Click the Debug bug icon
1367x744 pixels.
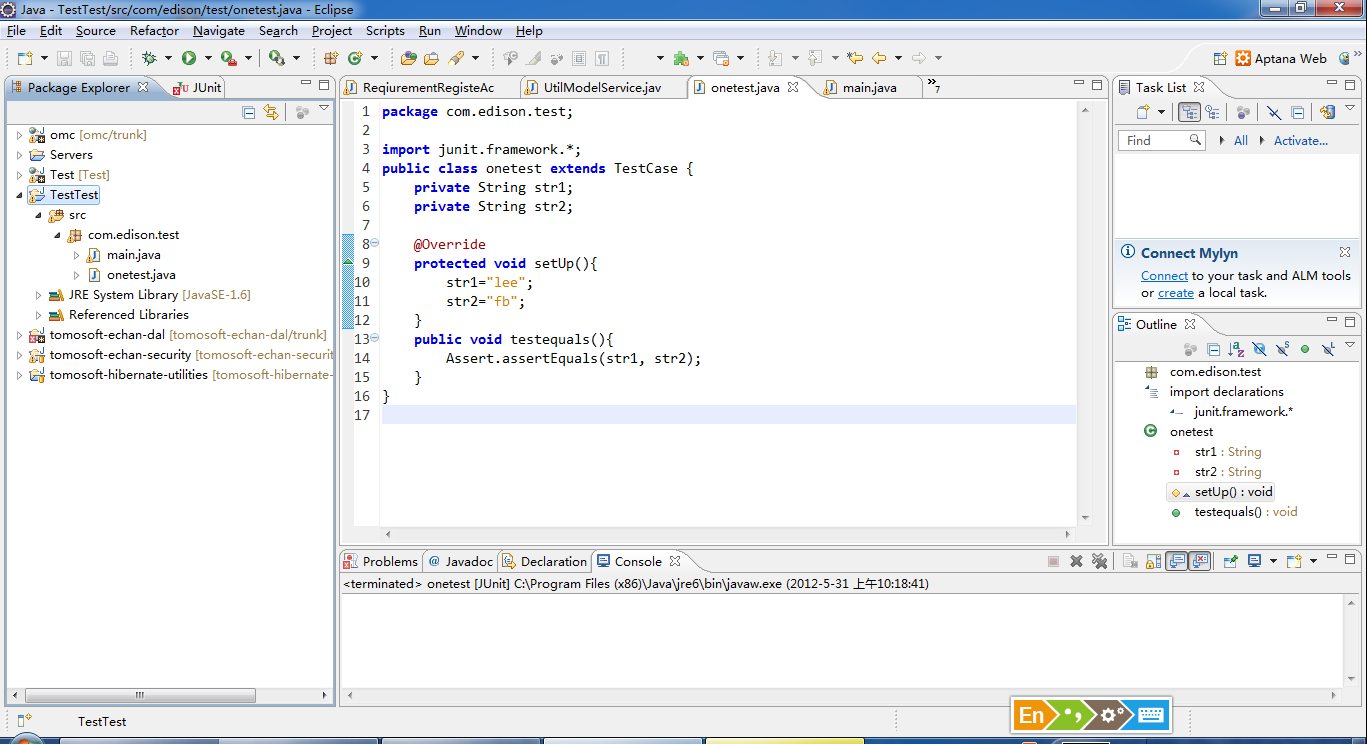(x=149, y=58)
